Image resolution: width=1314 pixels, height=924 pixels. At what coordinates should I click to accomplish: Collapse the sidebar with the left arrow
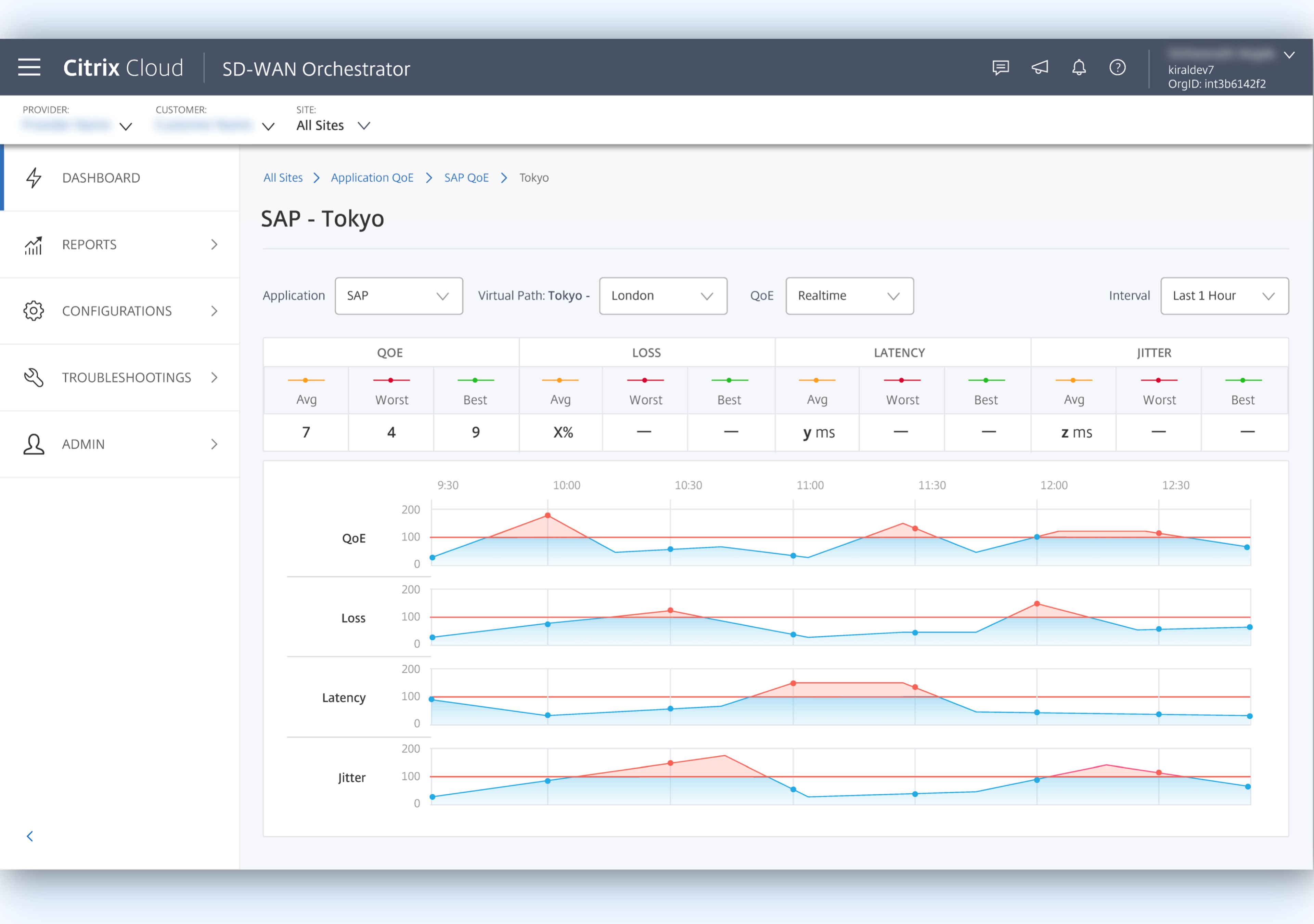click(30, 836)
